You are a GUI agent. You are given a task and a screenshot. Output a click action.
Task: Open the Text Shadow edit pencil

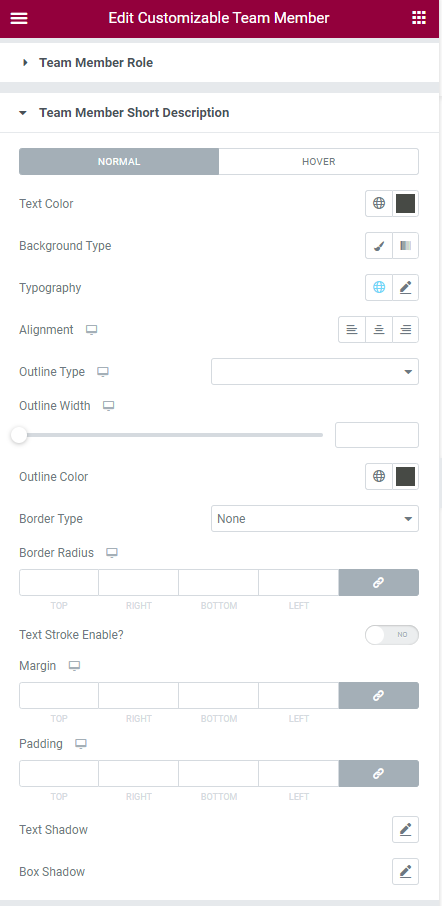[x=406, y=830]
